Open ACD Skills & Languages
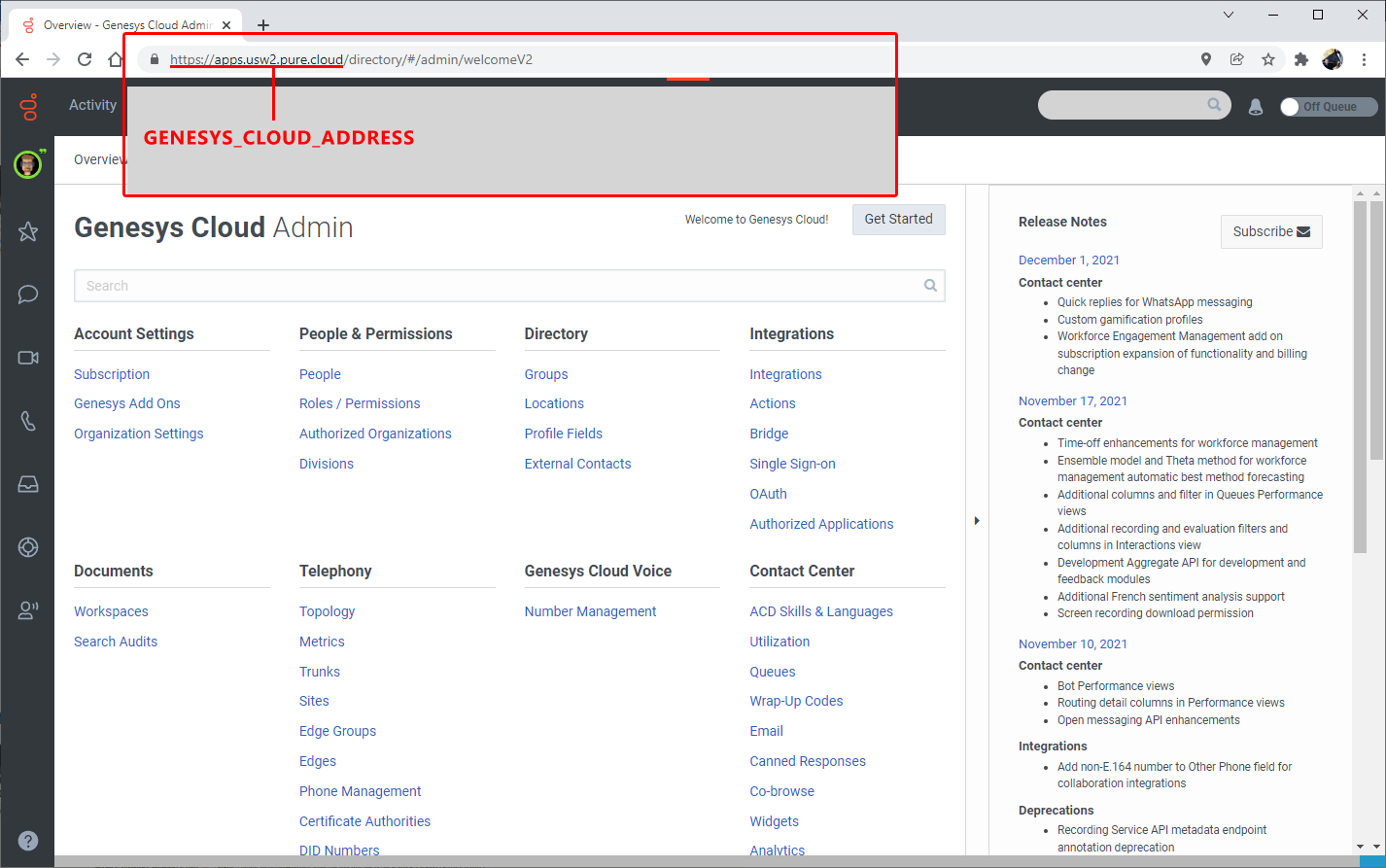 click(821, 611)
